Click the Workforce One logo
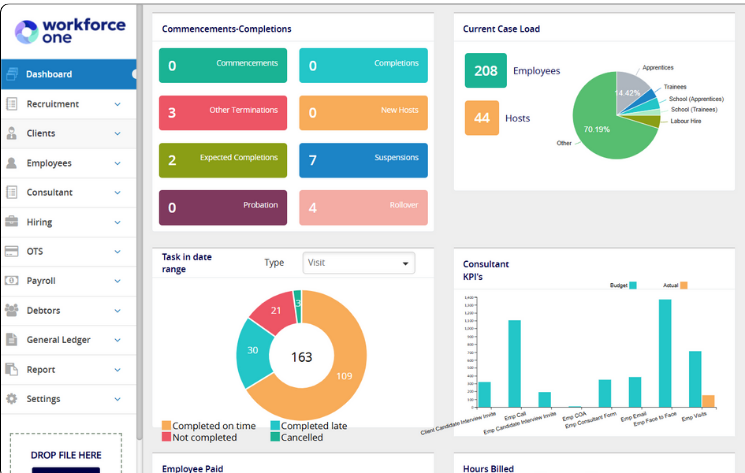This screenshot has height=473, width=745. click(x=68, y=30)
